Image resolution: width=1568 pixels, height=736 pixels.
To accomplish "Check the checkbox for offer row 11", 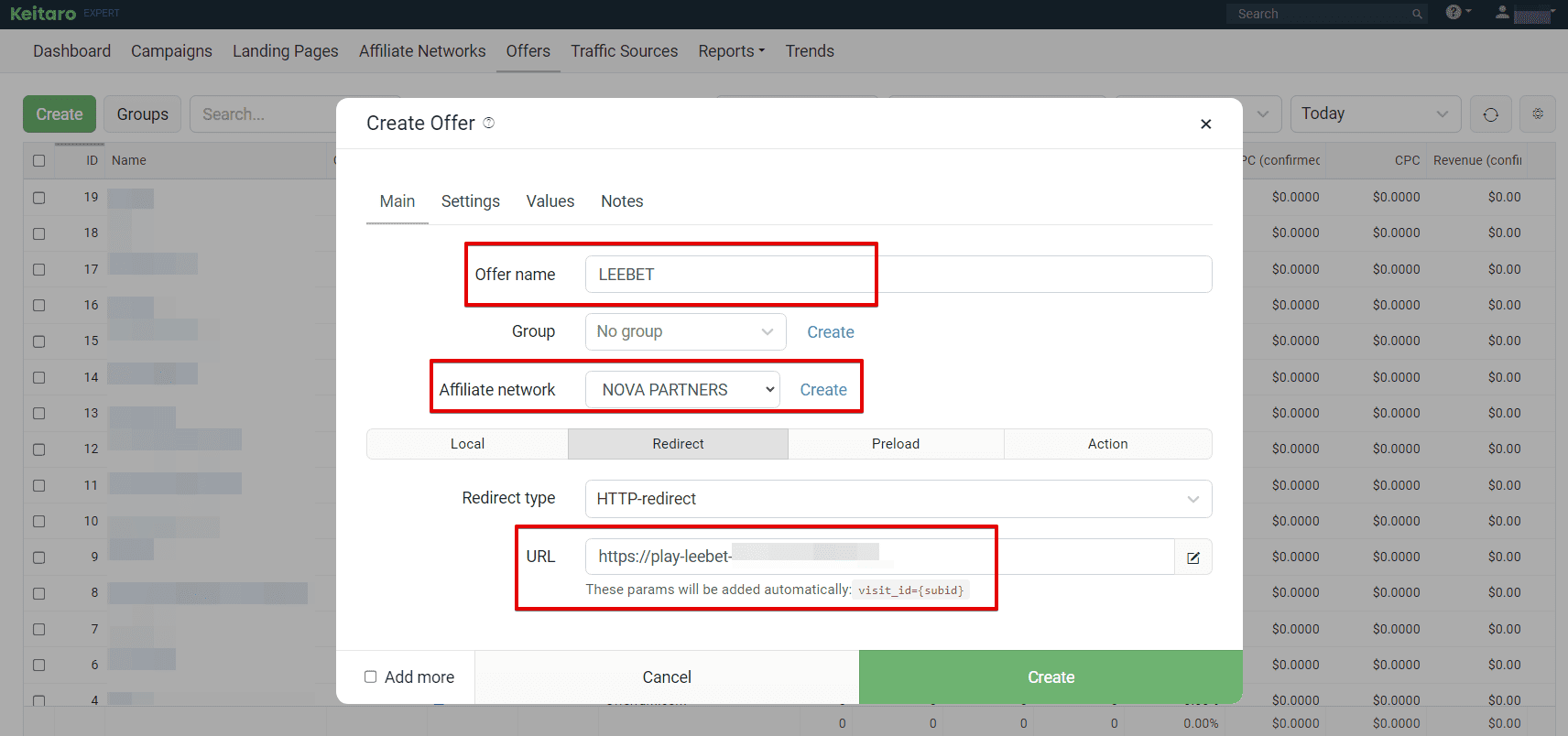I will pyautogui.click(x=38, y=486).
